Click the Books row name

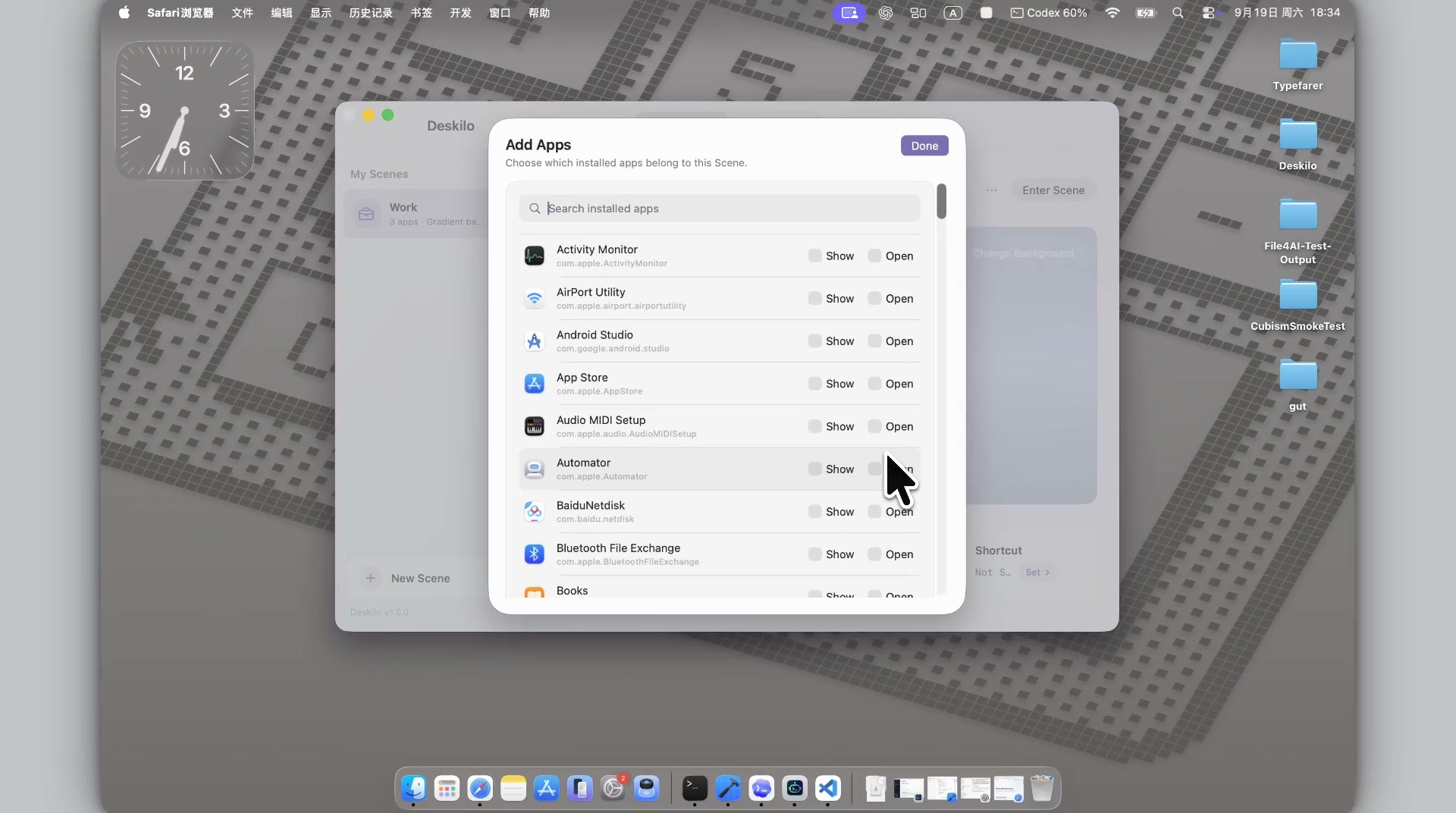click(x=572, y=591)
